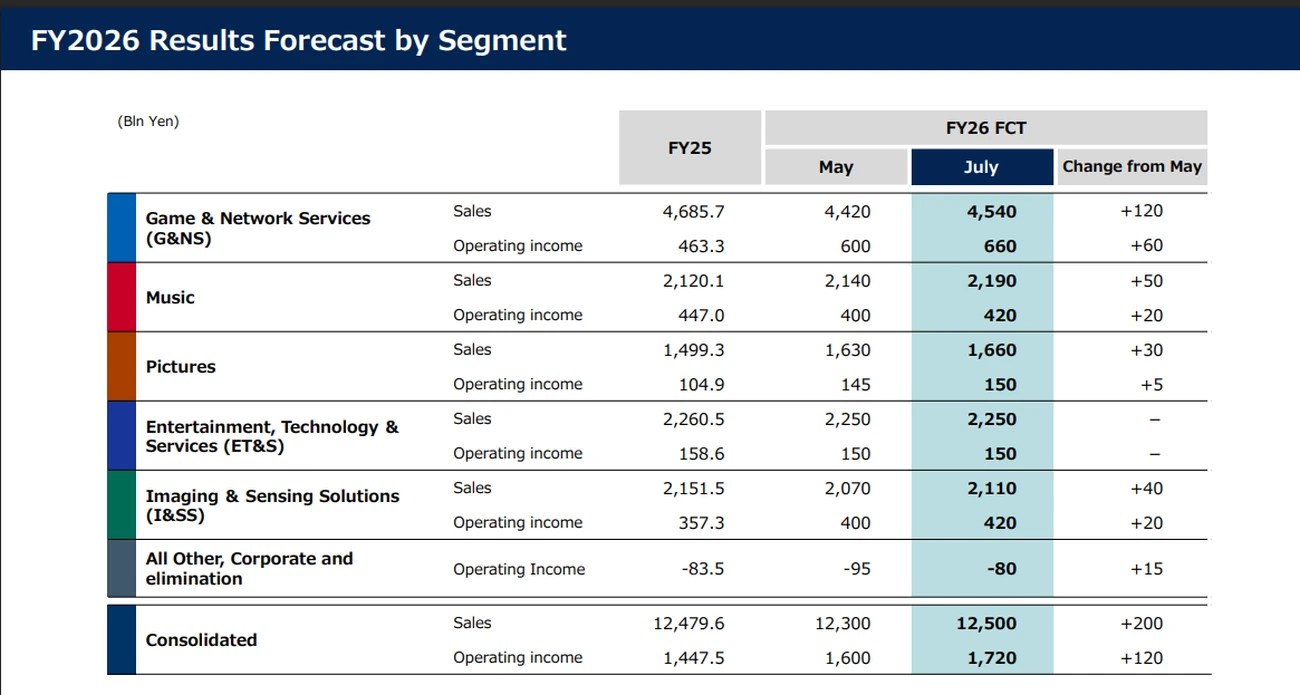Click ET&S FY25 operating income 158.6
The image size is (1300, 695).
pos(701,453)
